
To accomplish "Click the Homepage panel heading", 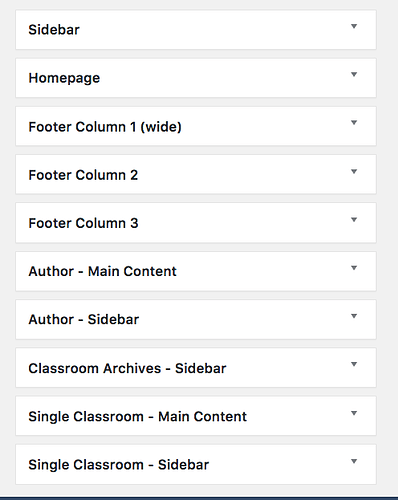I will pyautogui.click(x=64, y=78).
